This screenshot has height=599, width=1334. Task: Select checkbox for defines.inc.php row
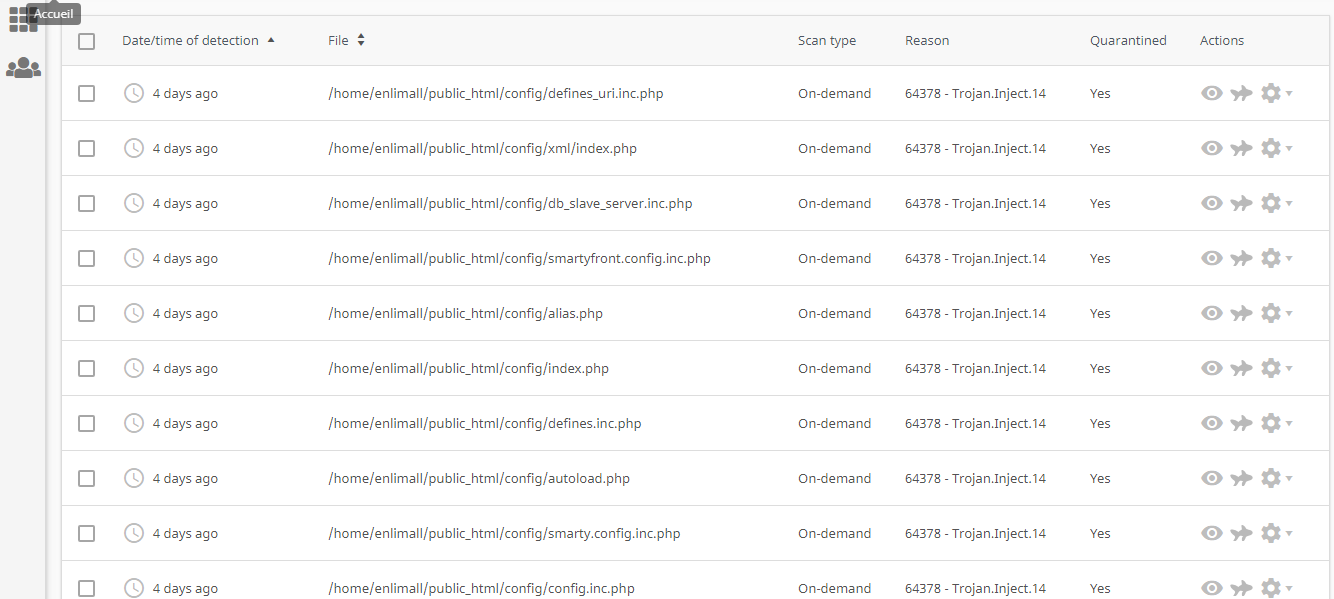(86, 423)
